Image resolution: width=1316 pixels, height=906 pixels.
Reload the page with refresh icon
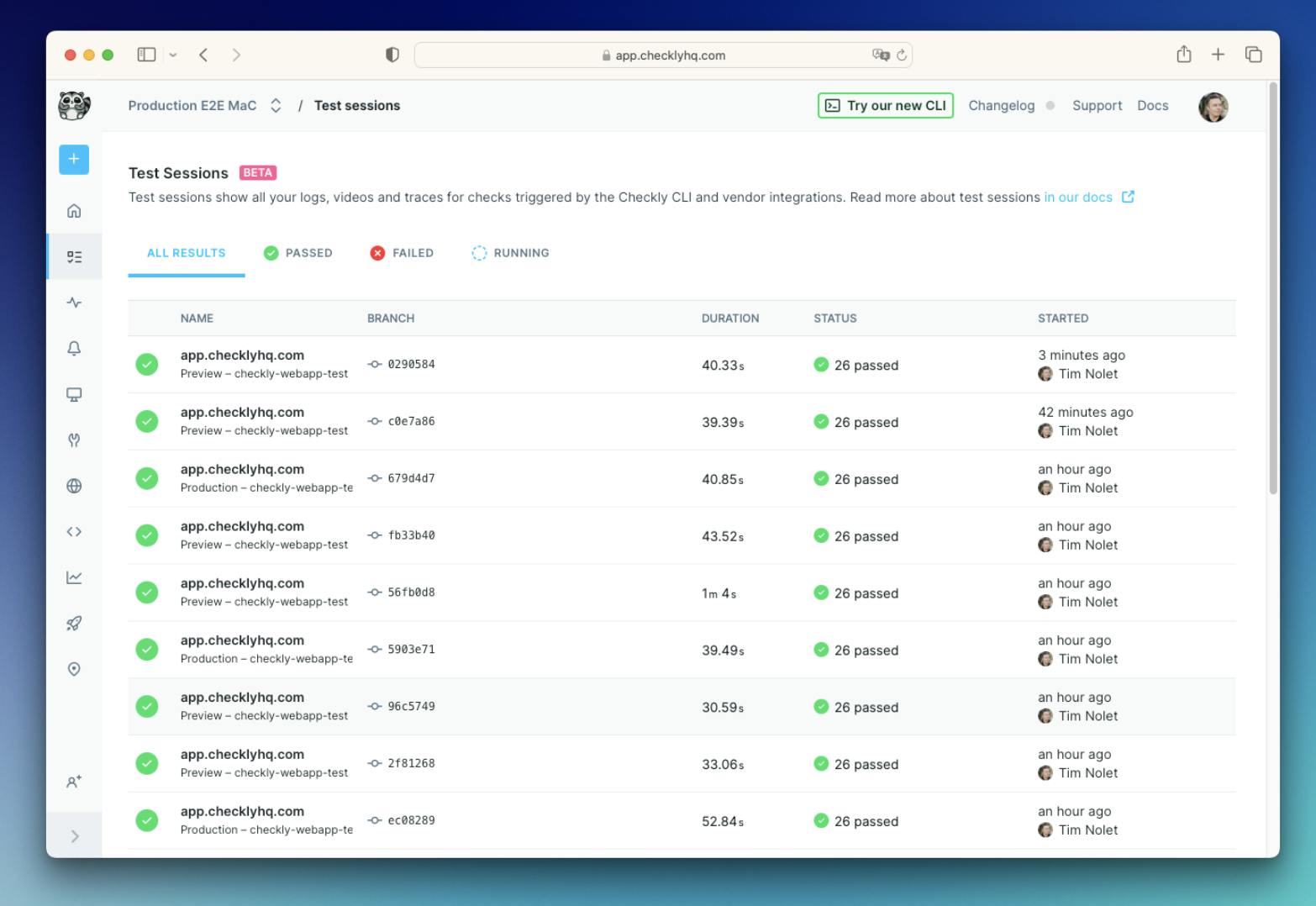[902, 55]
